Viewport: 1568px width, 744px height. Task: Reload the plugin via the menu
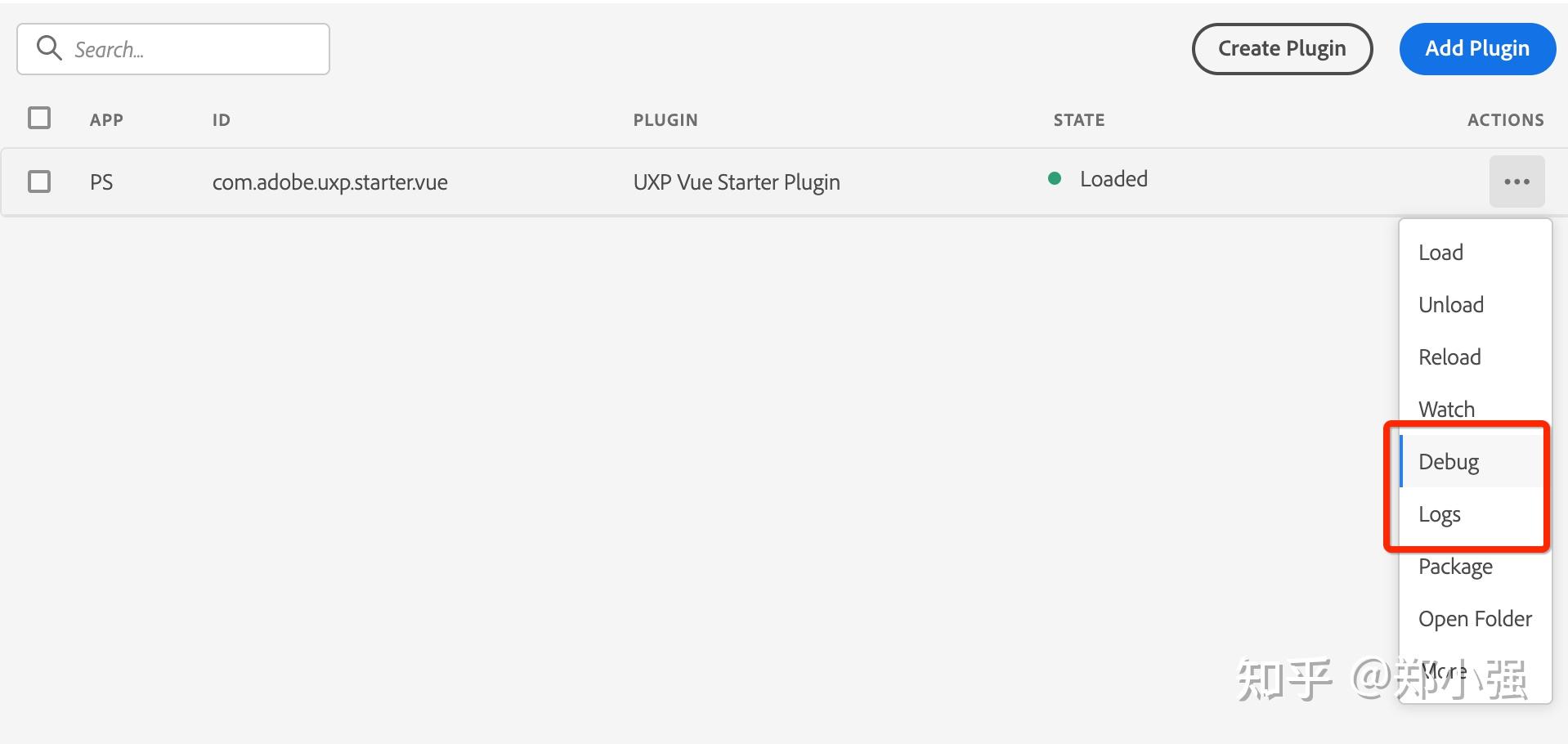pyautogui.click(x=1449, y=356)
